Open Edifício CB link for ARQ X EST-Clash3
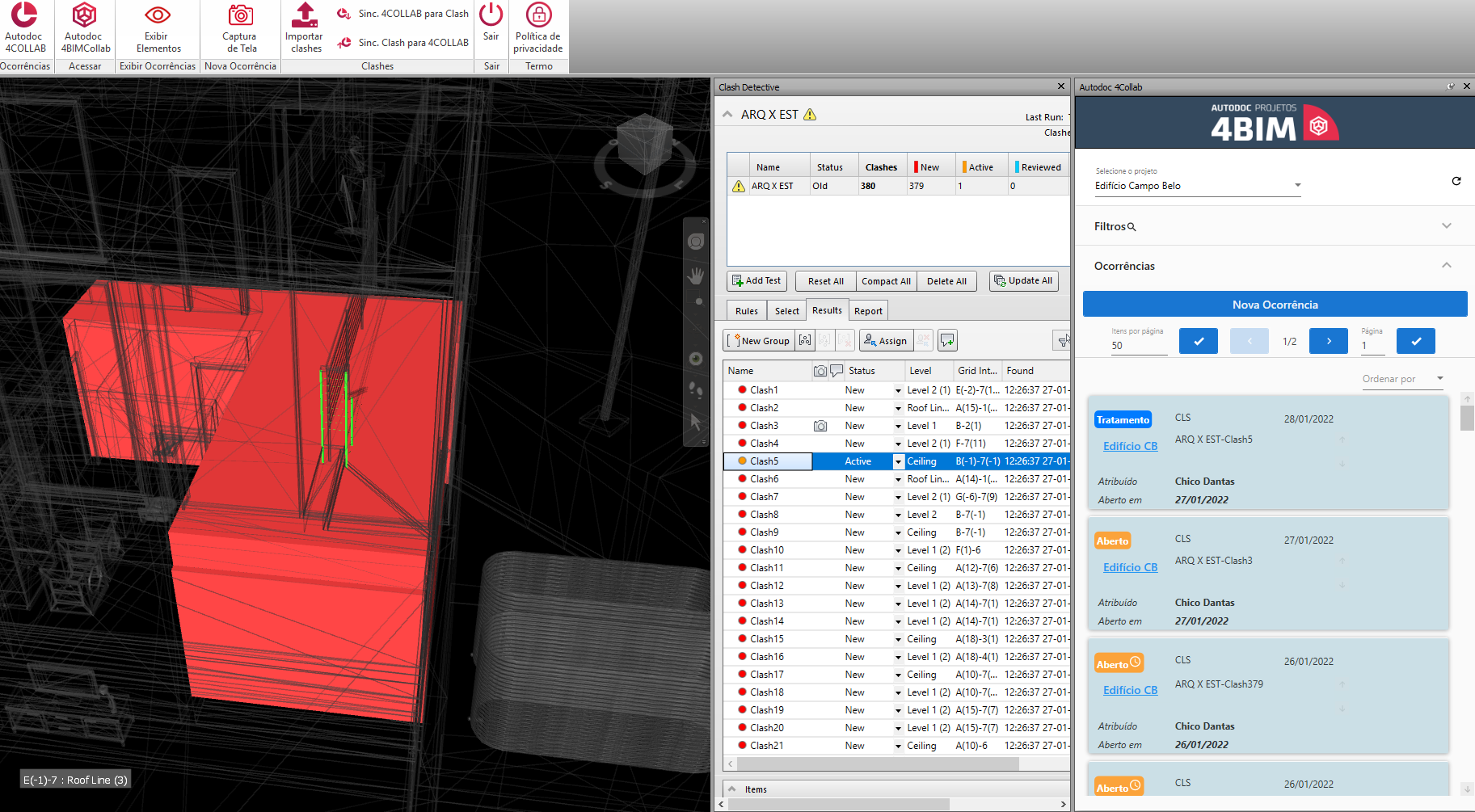 click(1130, 567)
